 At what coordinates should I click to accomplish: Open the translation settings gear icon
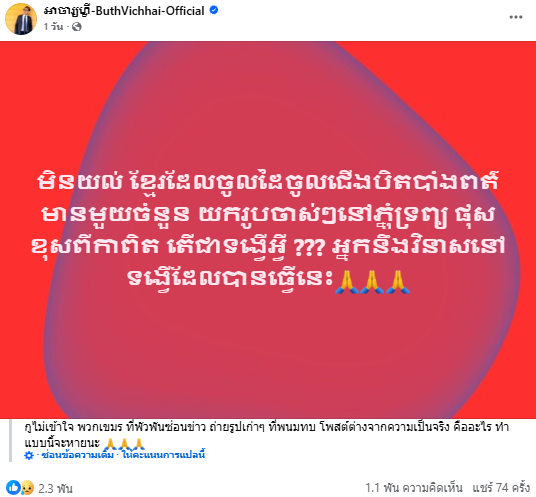(29, 455)
